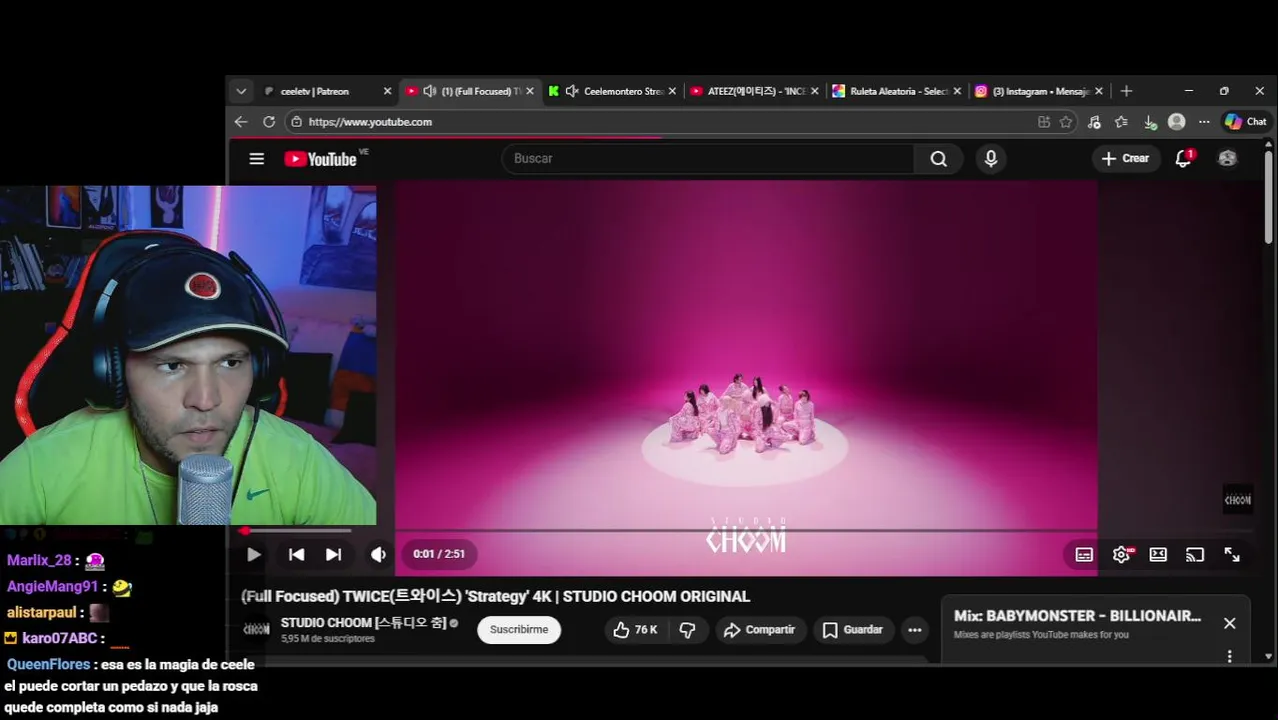Open the YouTube hamburger guide menu
Screen dimensions: 1278x720
(257, 159)
